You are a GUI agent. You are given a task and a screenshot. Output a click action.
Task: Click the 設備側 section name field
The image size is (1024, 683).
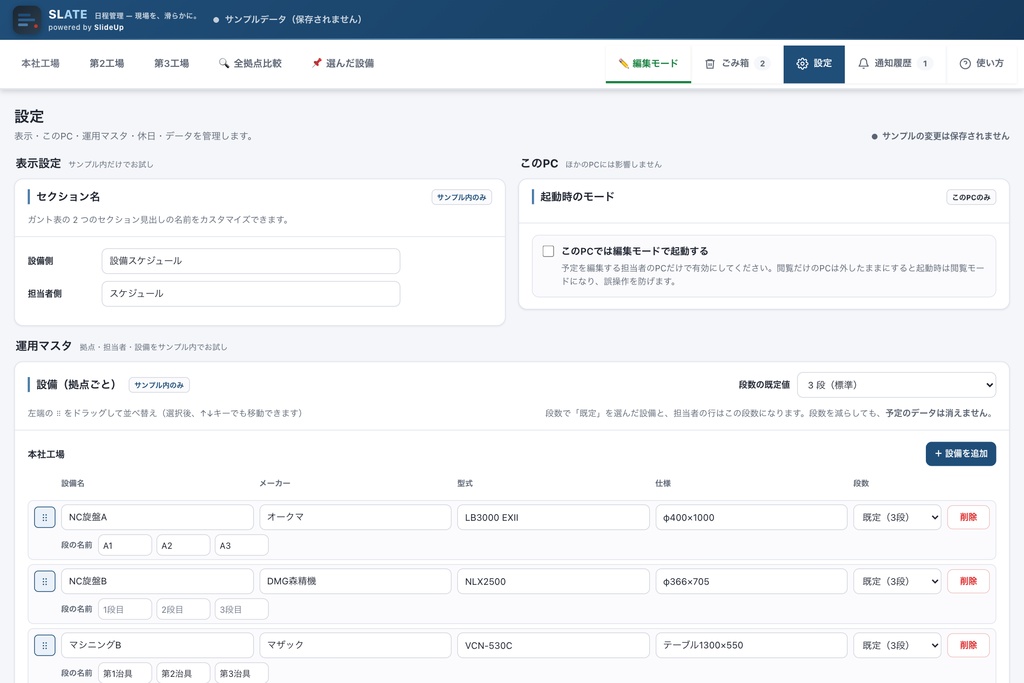click(x=251, y=261)
